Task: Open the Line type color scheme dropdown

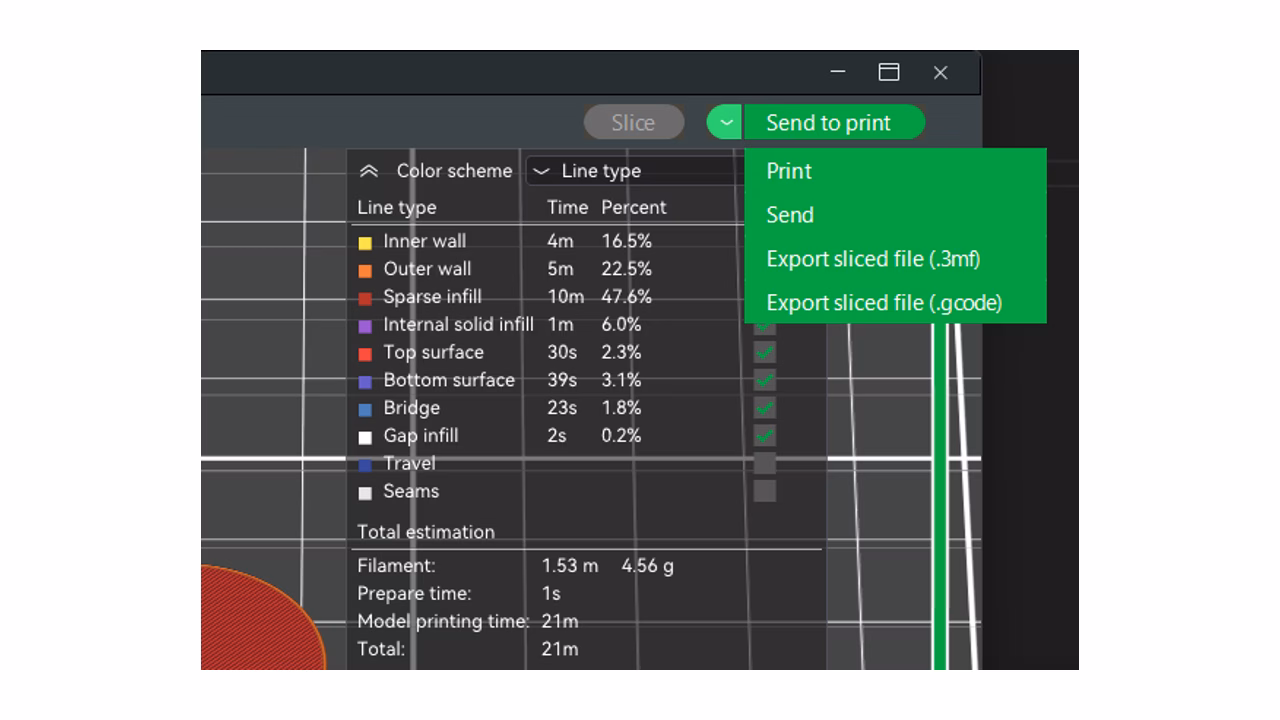Action: [x=635, y=171]
